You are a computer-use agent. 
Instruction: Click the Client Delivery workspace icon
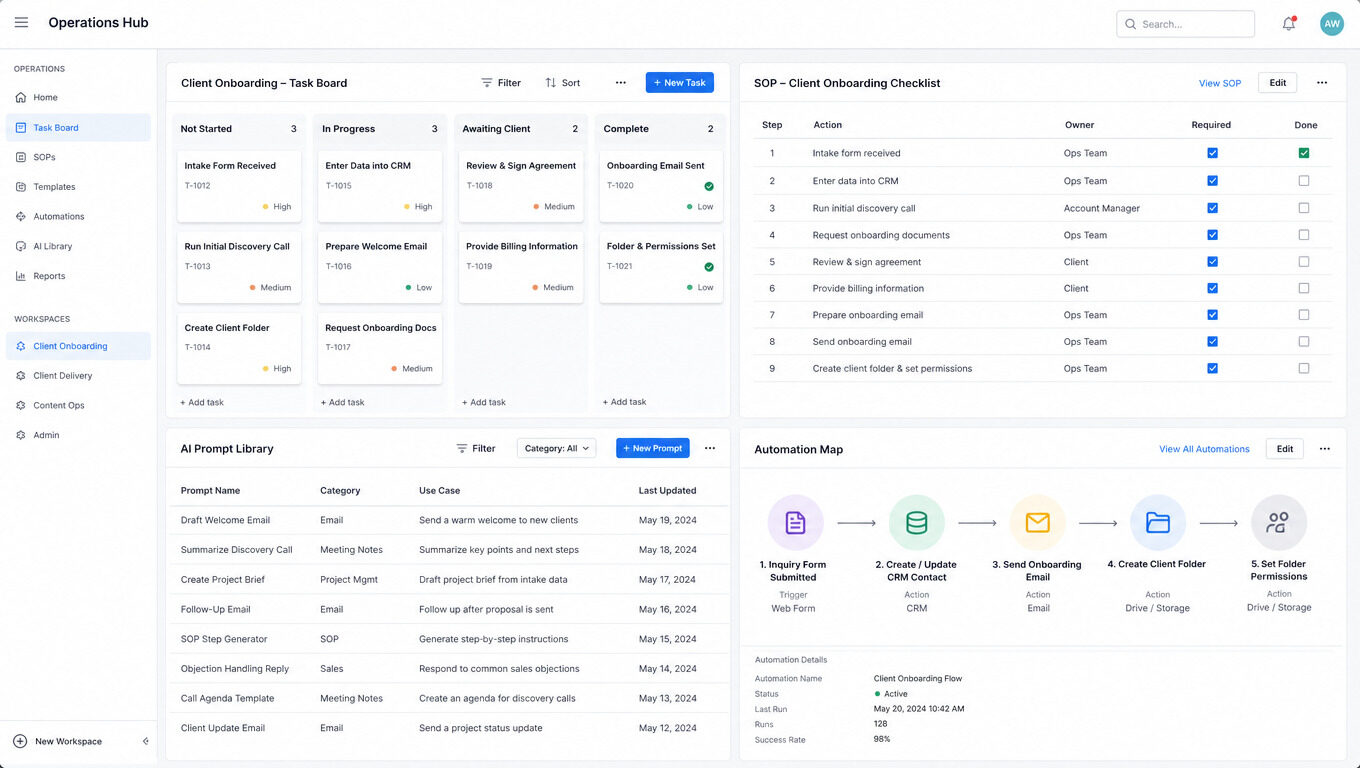21,376
